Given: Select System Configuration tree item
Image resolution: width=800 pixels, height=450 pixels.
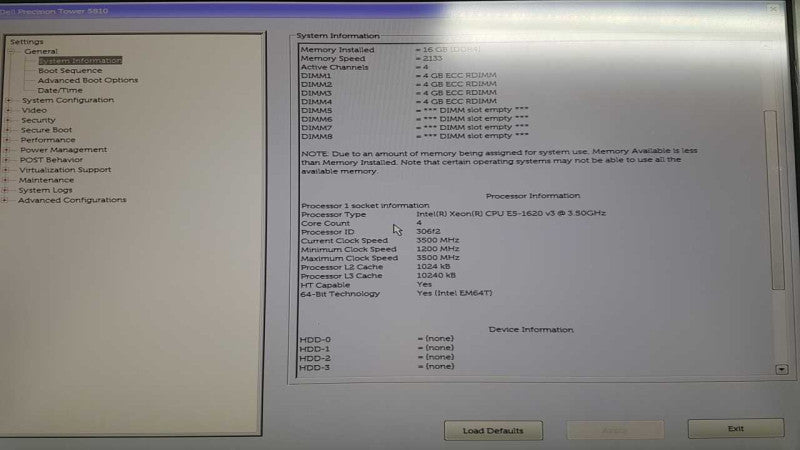Looking at the screenshot, I should 68,100.
